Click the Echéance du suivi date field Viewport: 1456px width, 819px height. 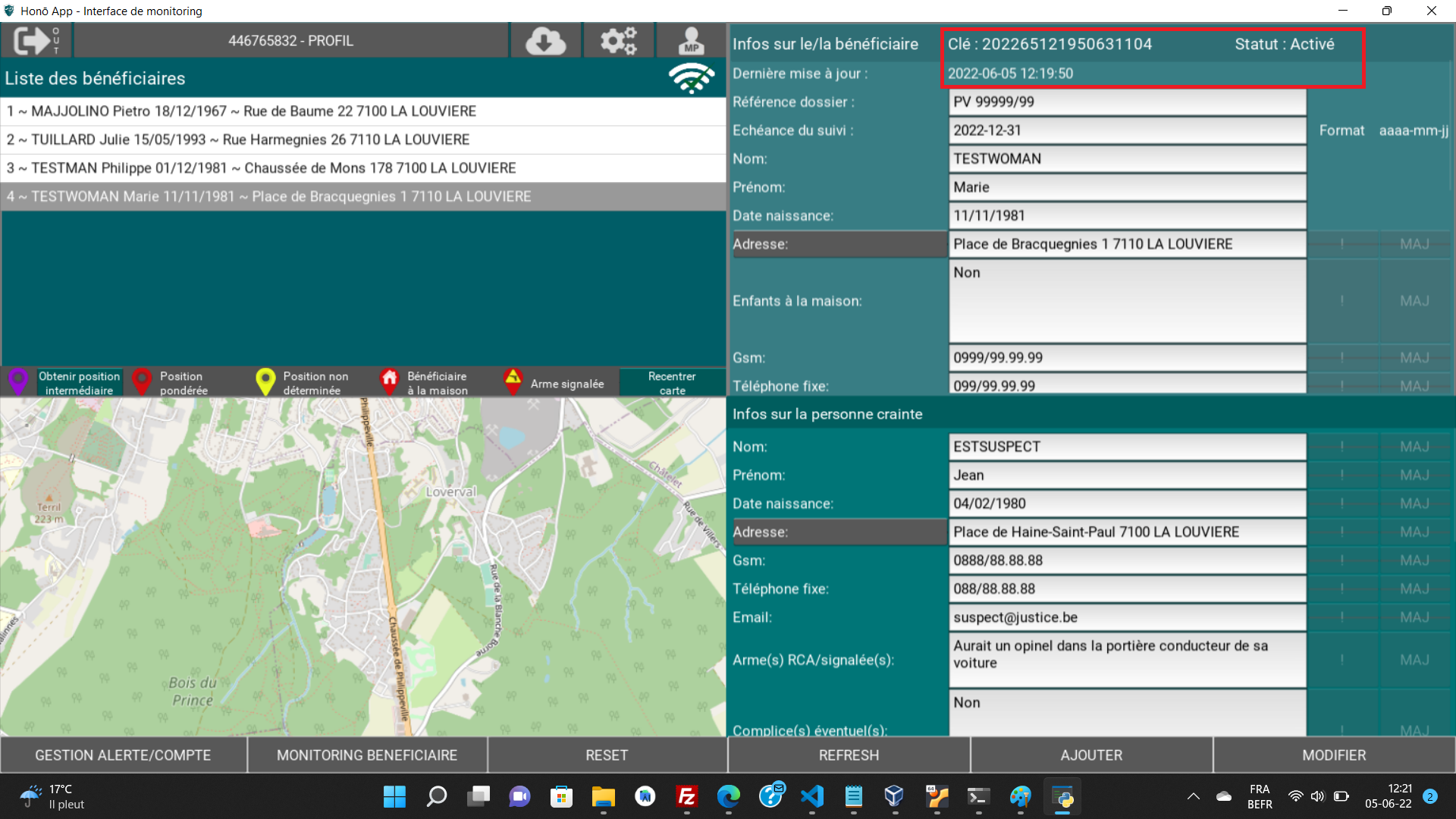pos(1127,130)
